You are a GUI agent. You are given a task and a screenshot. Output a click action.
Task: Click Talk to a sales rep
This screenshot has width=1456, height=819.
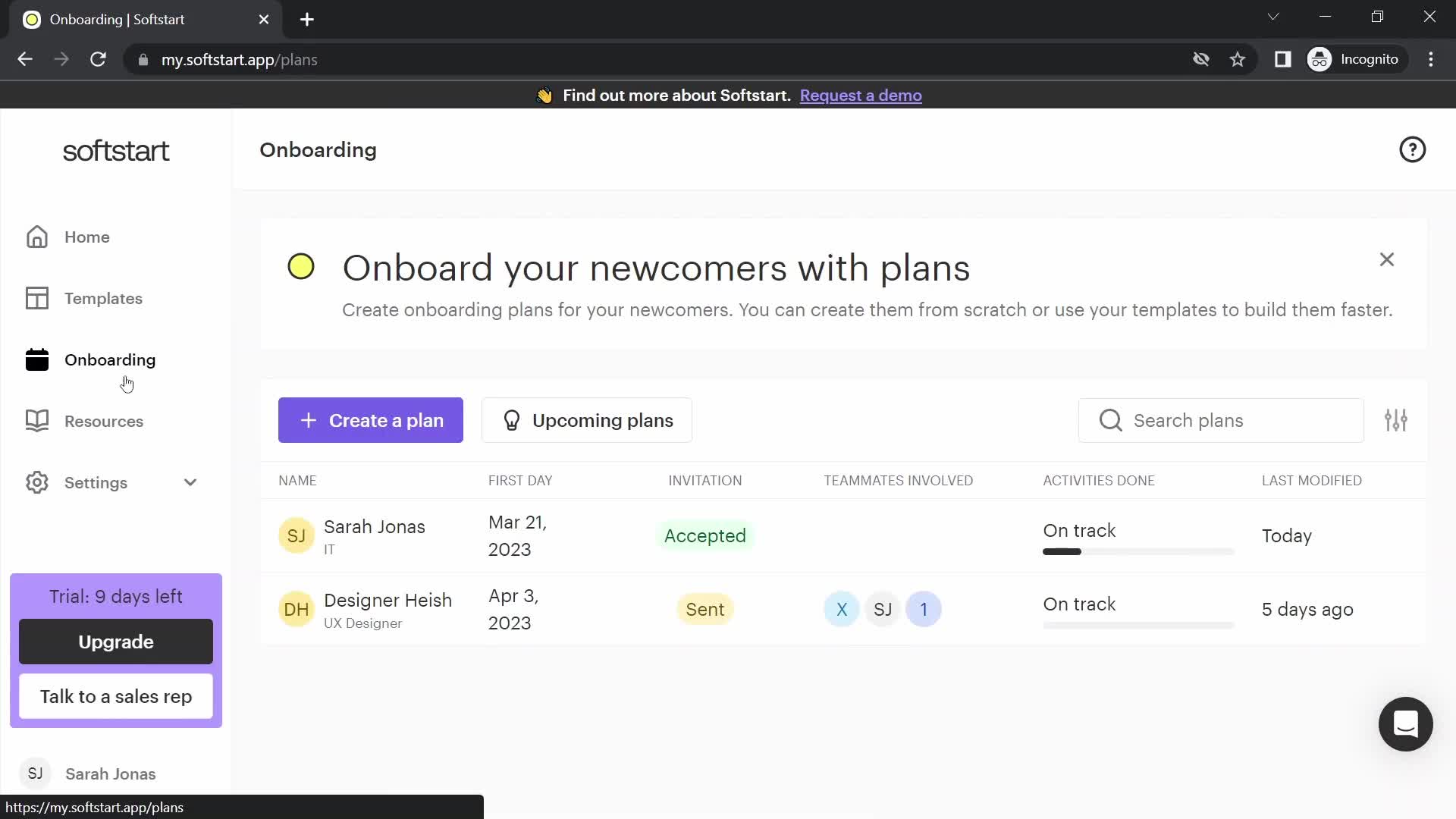pyautogui.click(x=116, y=696)
